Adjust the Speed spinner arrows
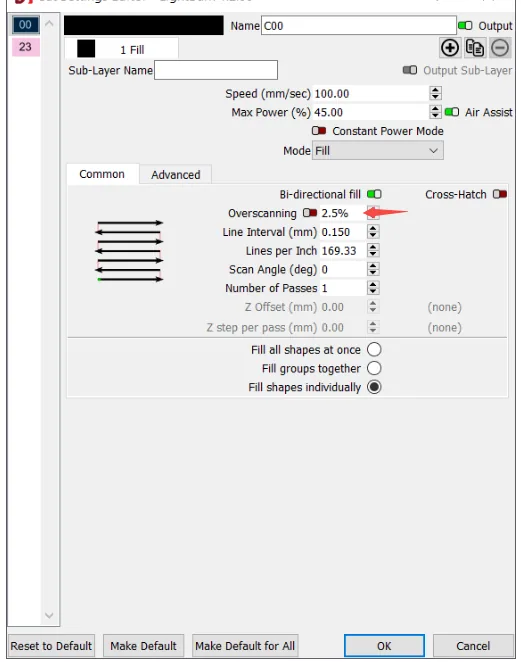This screenshot has height=662, width=521. (x=435, y=93)
